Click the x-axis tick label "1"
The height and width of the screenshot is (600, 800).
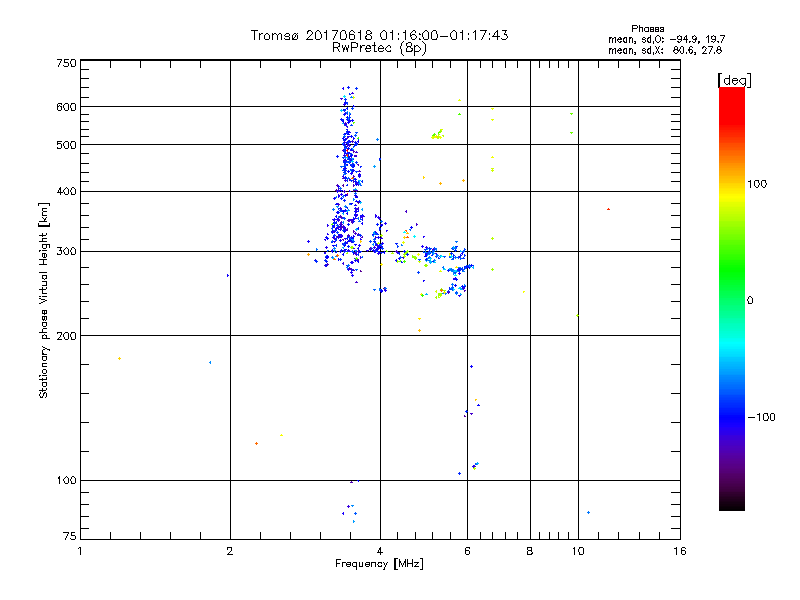(x=80, y=551)
